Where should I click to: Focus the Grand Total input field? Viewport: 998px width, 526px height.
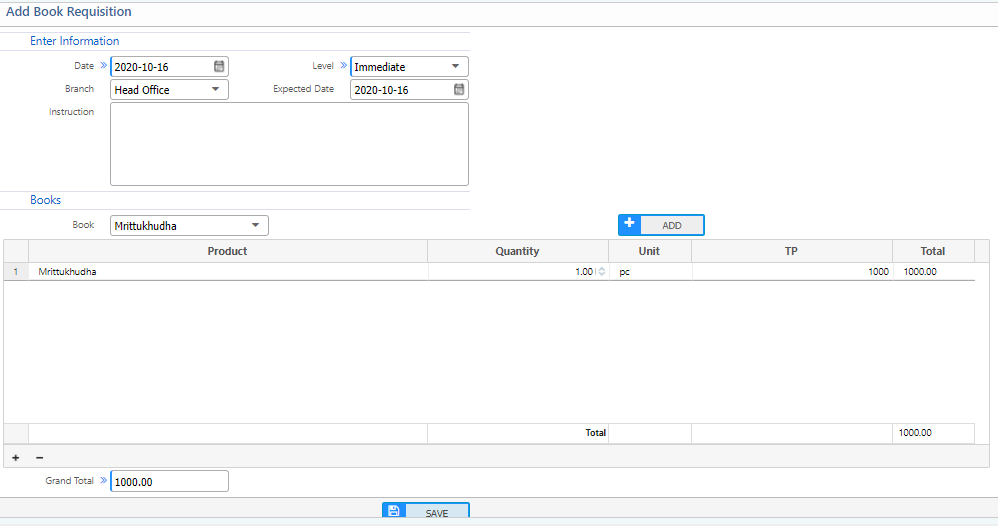(169, 482)
